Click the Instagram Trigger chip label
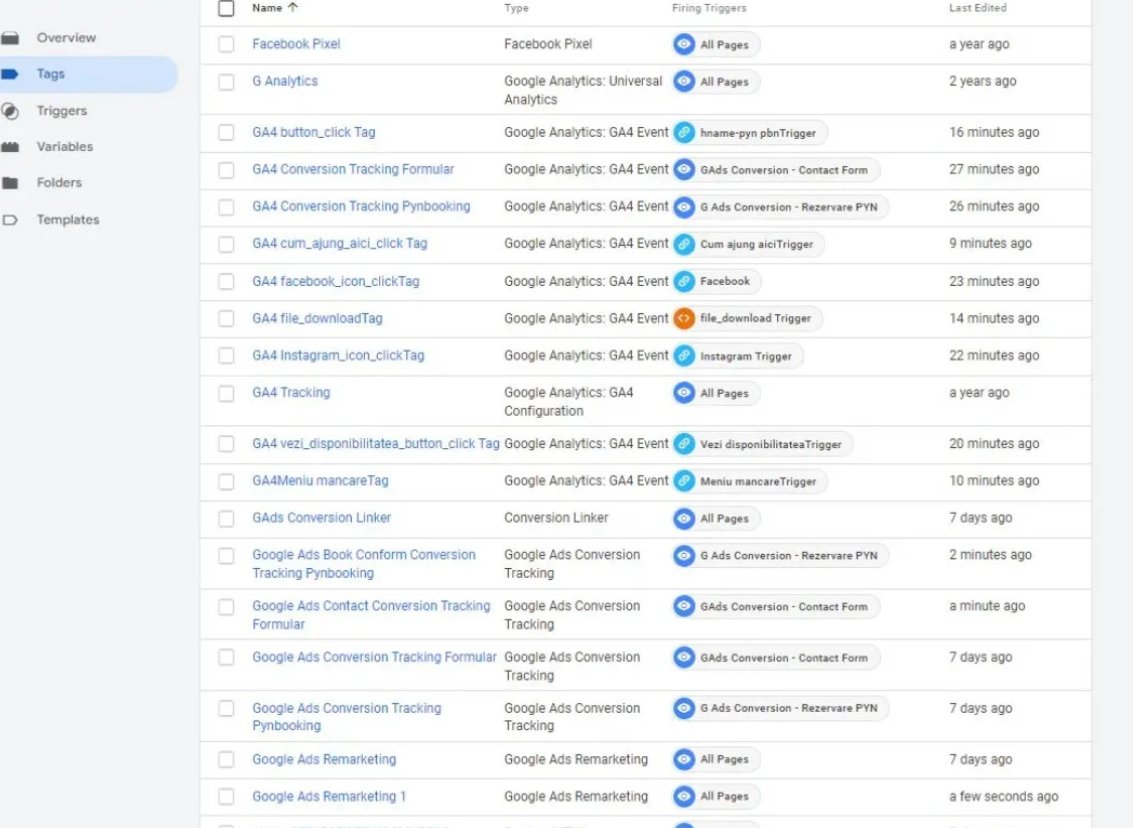This screenshot has width=1133, height=828. [746, 356]
